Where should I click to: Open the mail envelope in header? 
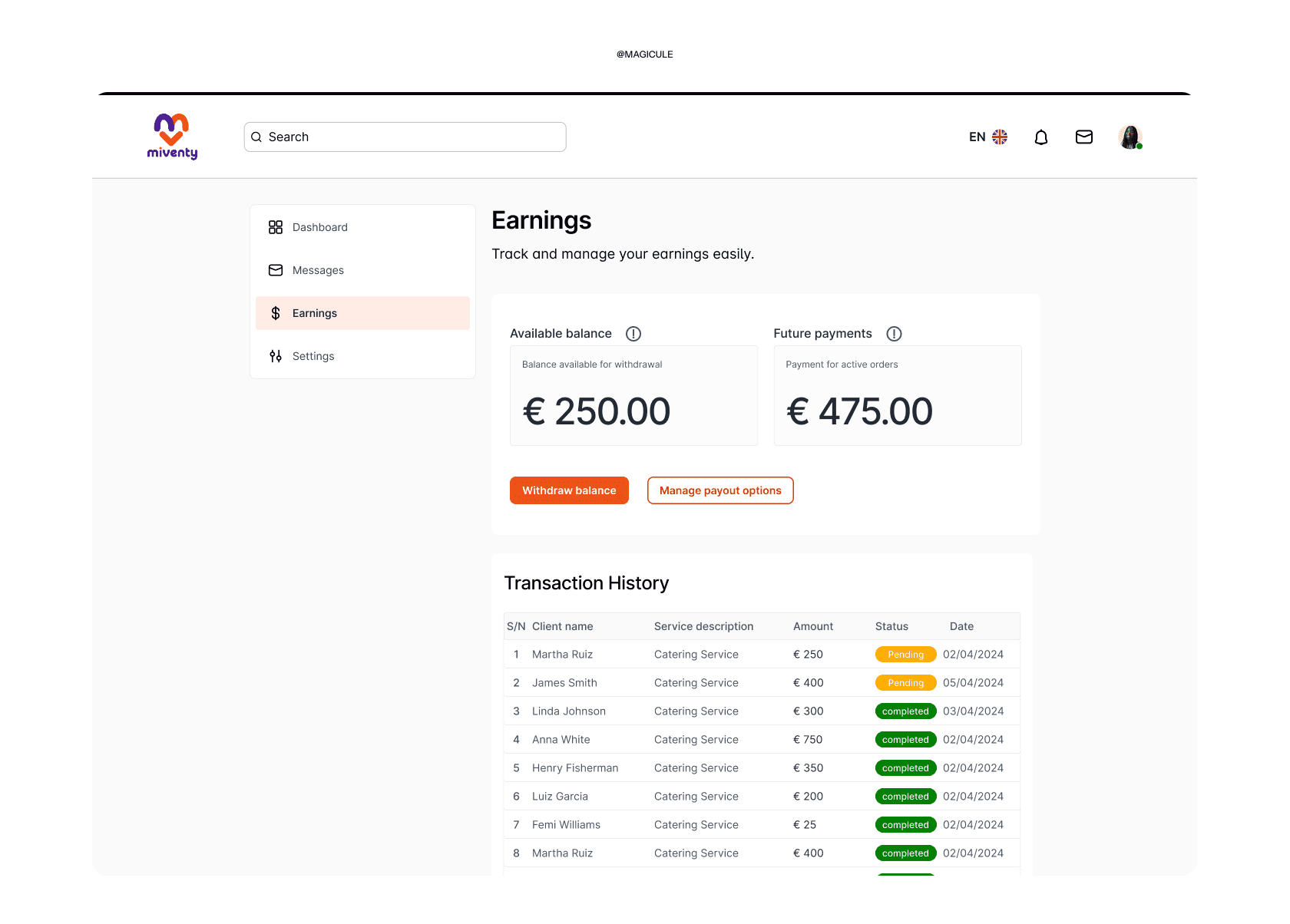click(1084, 137)
